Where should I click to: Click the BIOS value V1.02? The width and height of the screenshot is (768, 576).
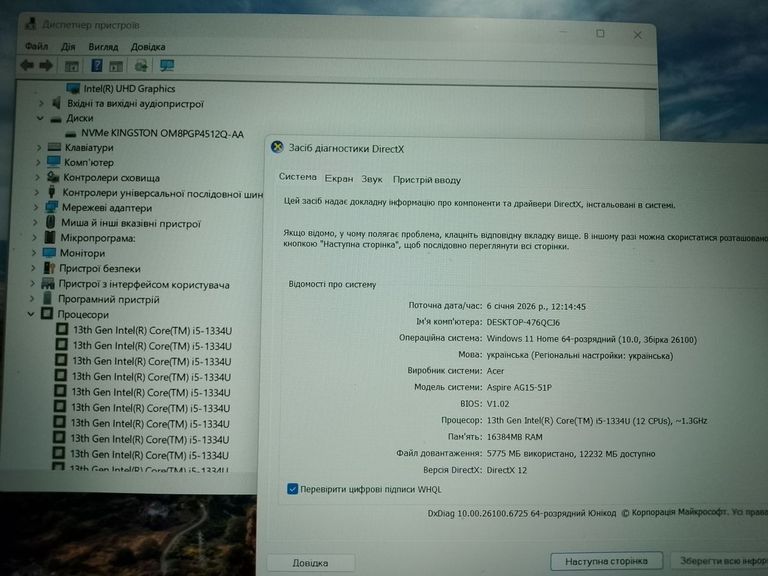pyautogui.click(x=498, y=404)
